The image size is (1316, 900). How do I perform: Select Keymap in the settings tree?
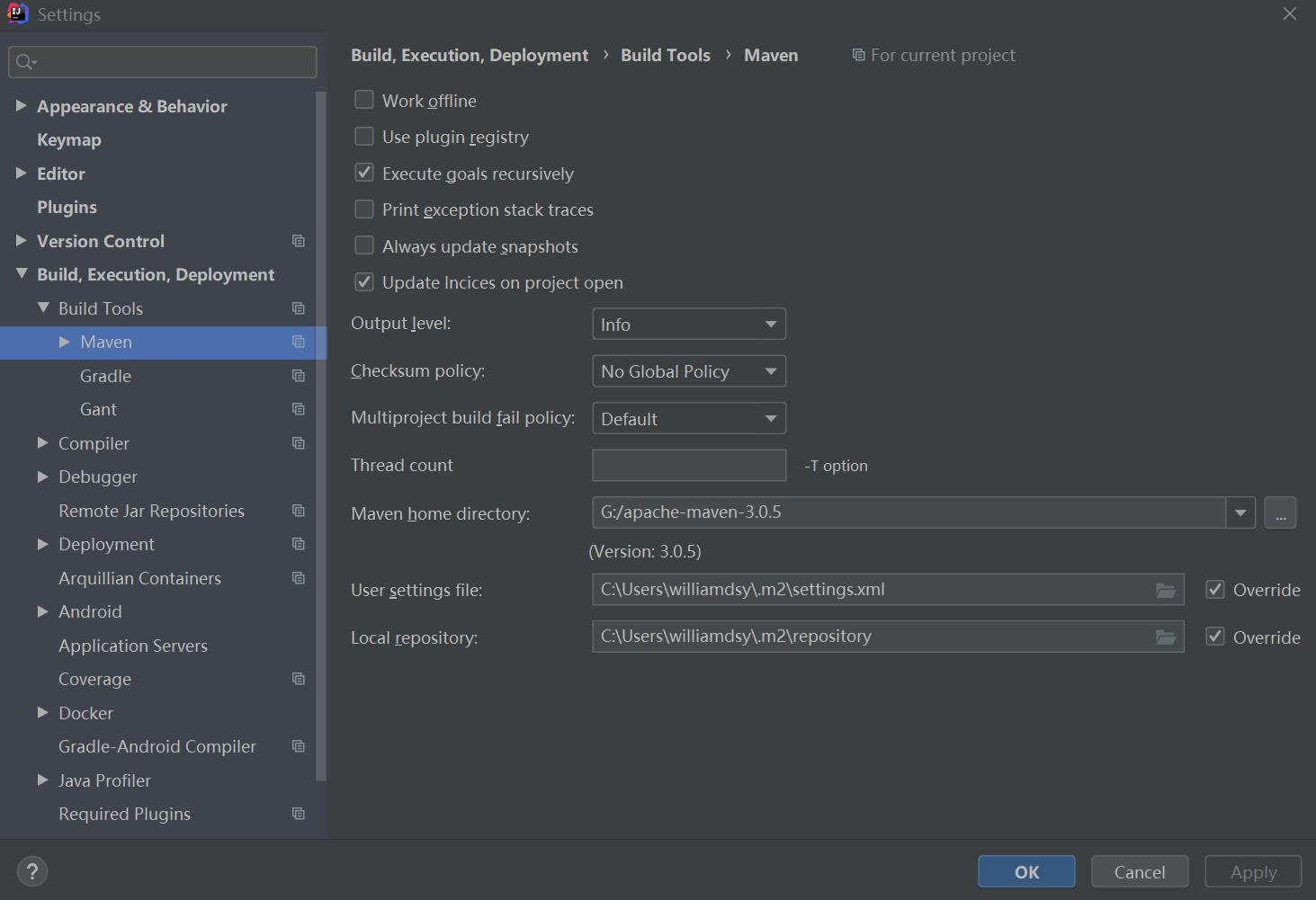point(69,140)
